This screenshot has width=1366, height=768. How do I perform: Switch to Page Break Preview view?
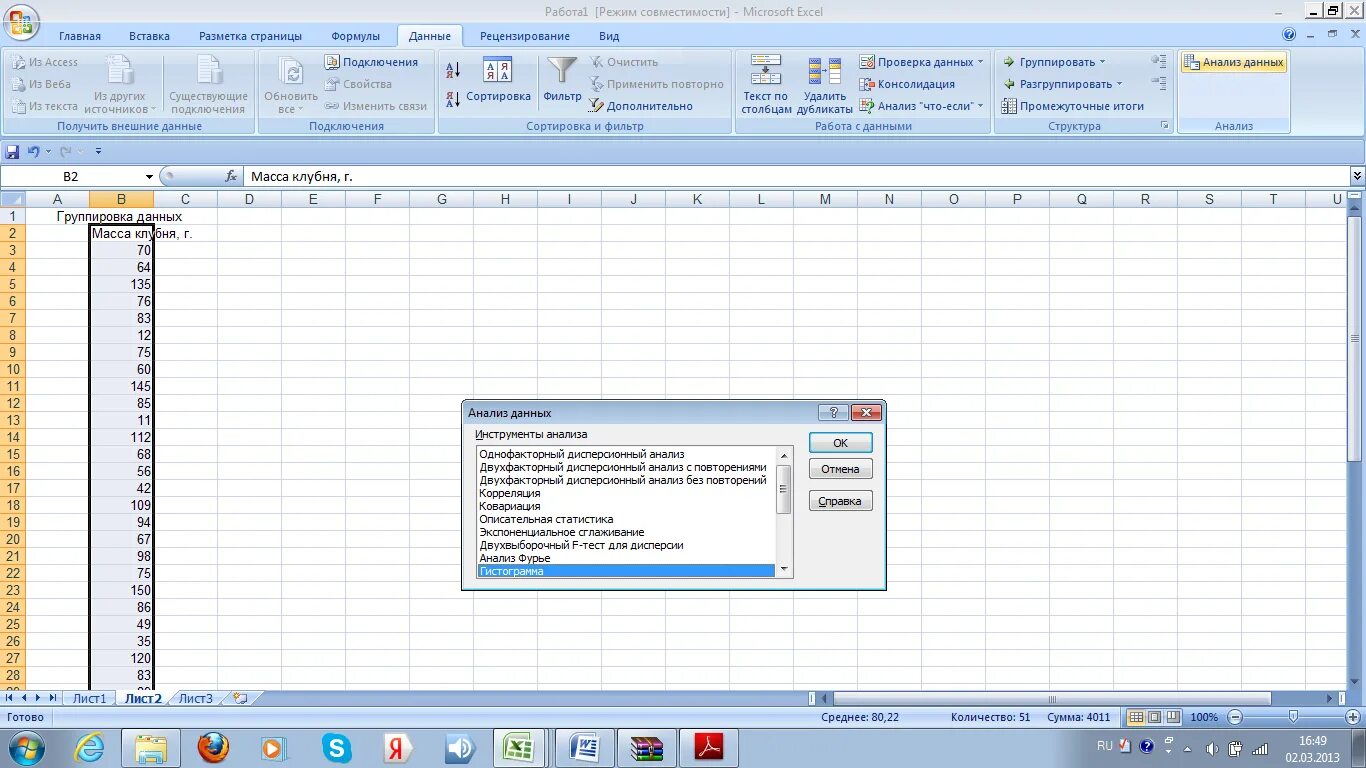point(1173,717)
